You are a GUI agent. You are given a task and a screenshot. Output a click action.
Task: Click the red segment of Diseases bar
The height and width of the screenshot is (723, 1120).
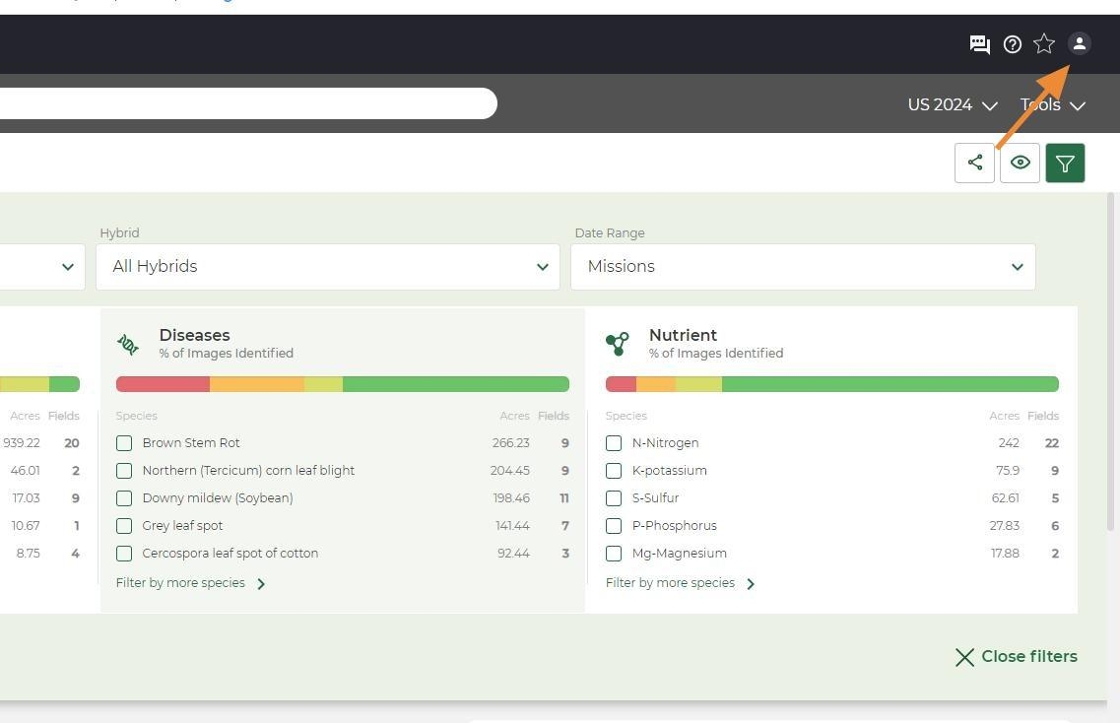pos(163,384)
